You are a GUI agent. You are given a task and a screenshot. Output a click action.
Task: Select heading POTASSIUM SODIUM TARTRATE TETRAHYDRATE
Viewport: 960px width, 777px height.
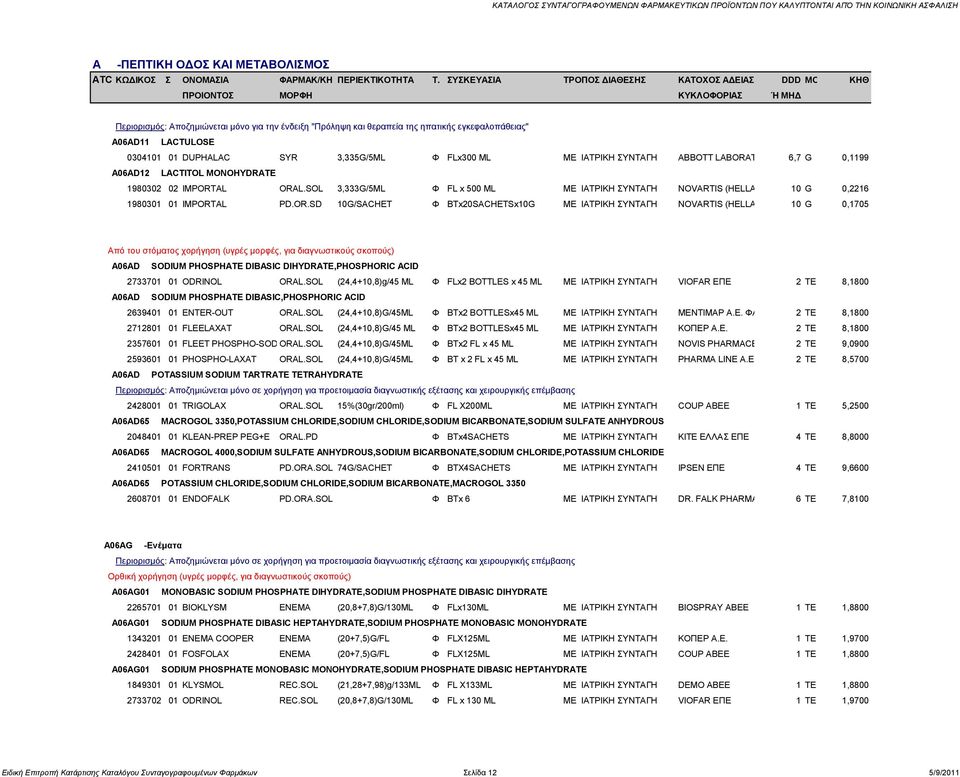pos(257,375)
